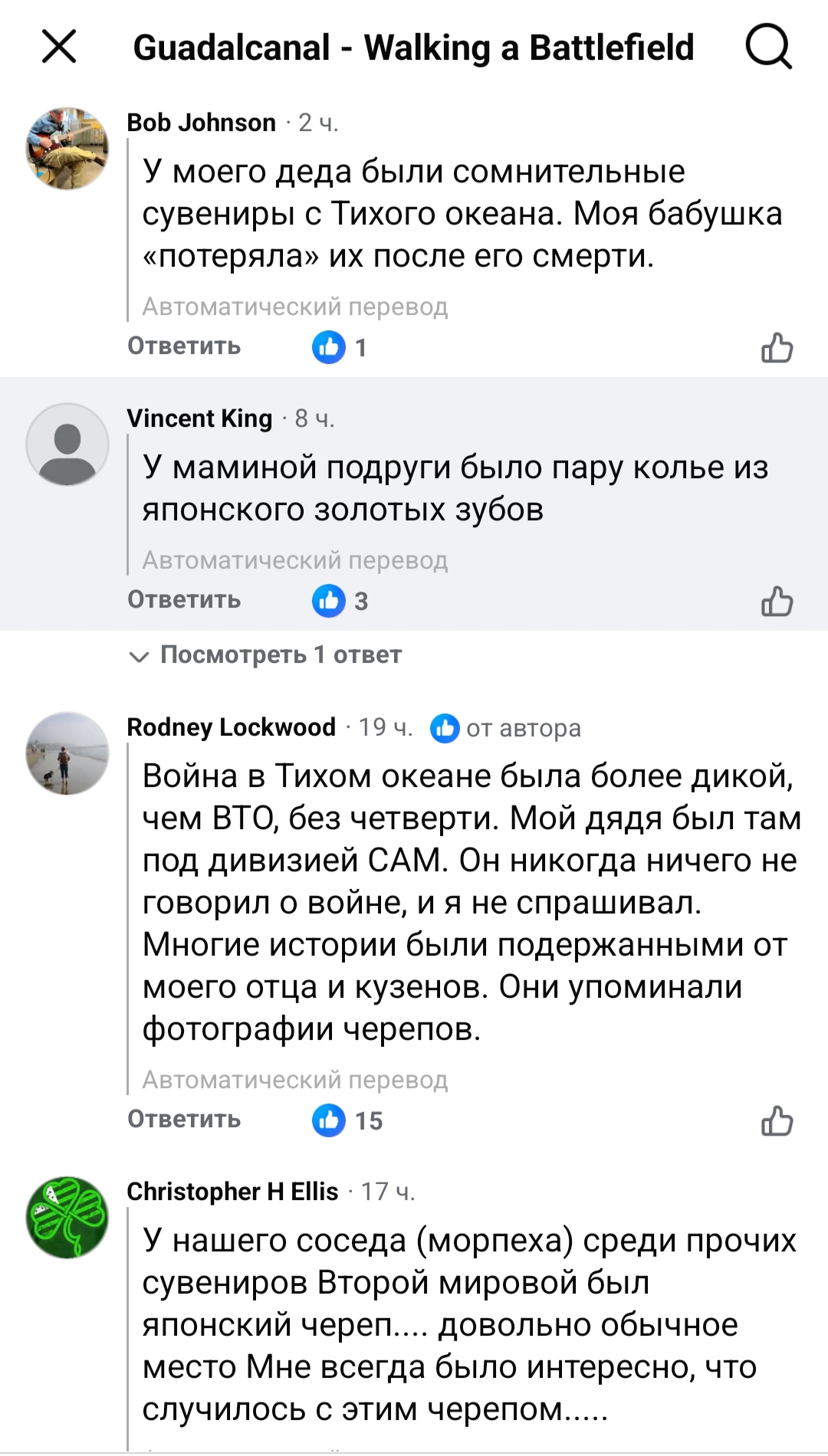Like Rodney Lockwood's comment
Screen dimensions: 828x1456
click(776, 1121)
